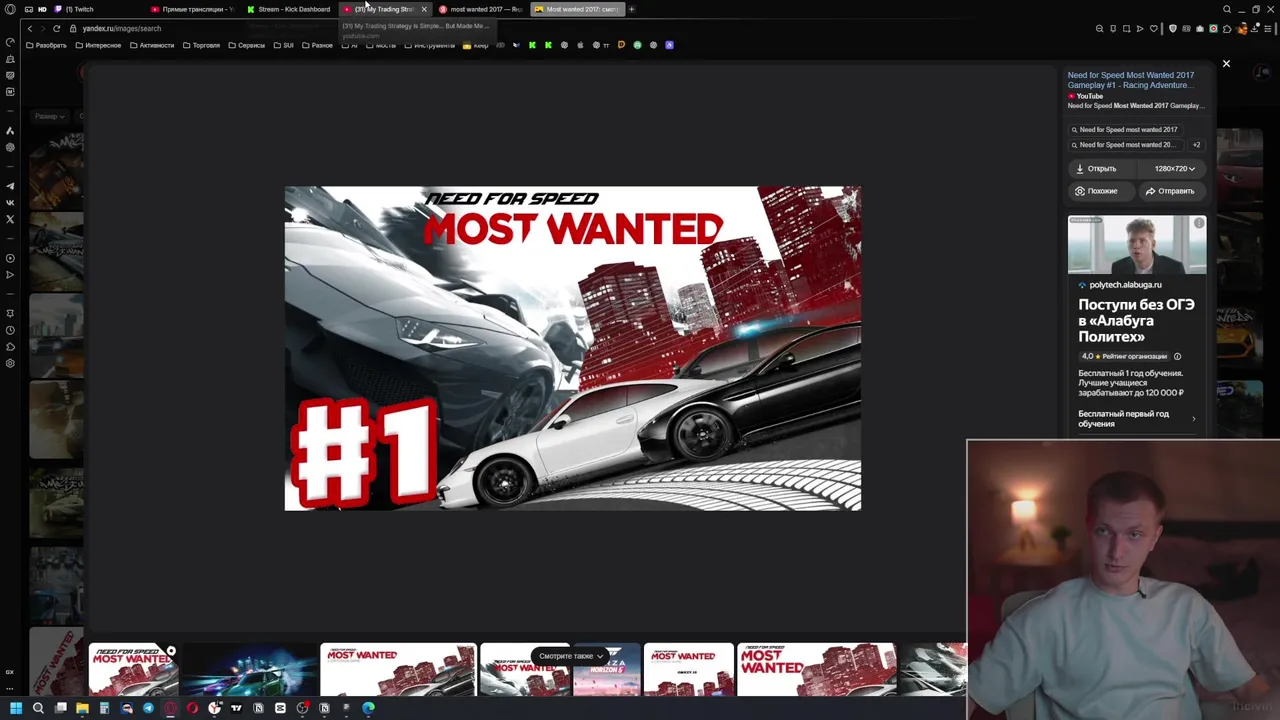Open the shield ad-blocker icon
This screenshot has height=720, width=1280.
pyautogui.click(x=1173, y=28)
